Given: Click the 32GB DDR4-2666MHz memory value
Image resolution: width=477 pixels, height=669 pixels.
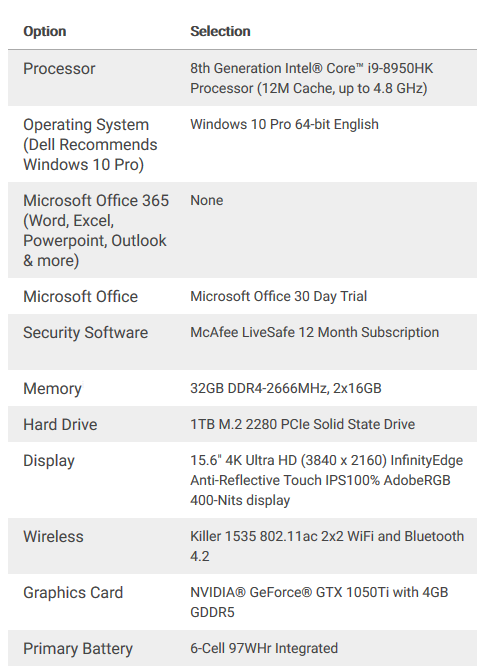Looking at the screenshot, I should click(x=286, y=388).
